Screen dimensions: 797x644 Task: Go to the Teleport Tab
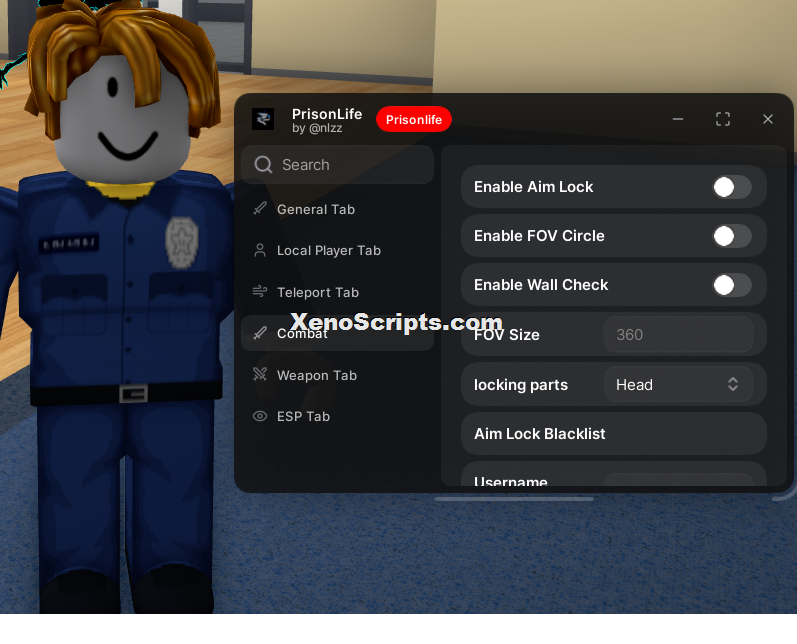(x=337, y=292)
